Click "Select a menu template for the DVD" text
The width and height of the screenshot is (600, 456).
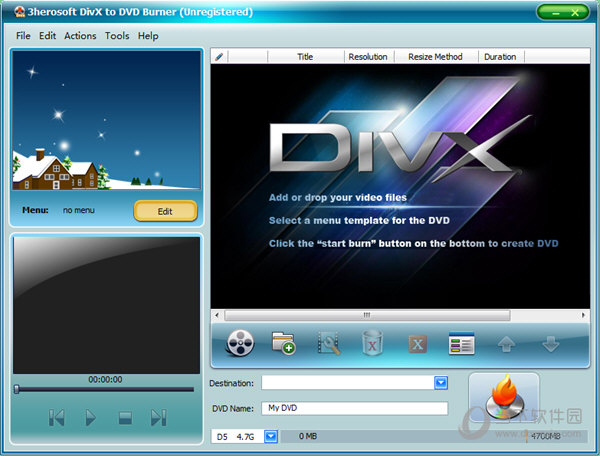tap(359, 220)
